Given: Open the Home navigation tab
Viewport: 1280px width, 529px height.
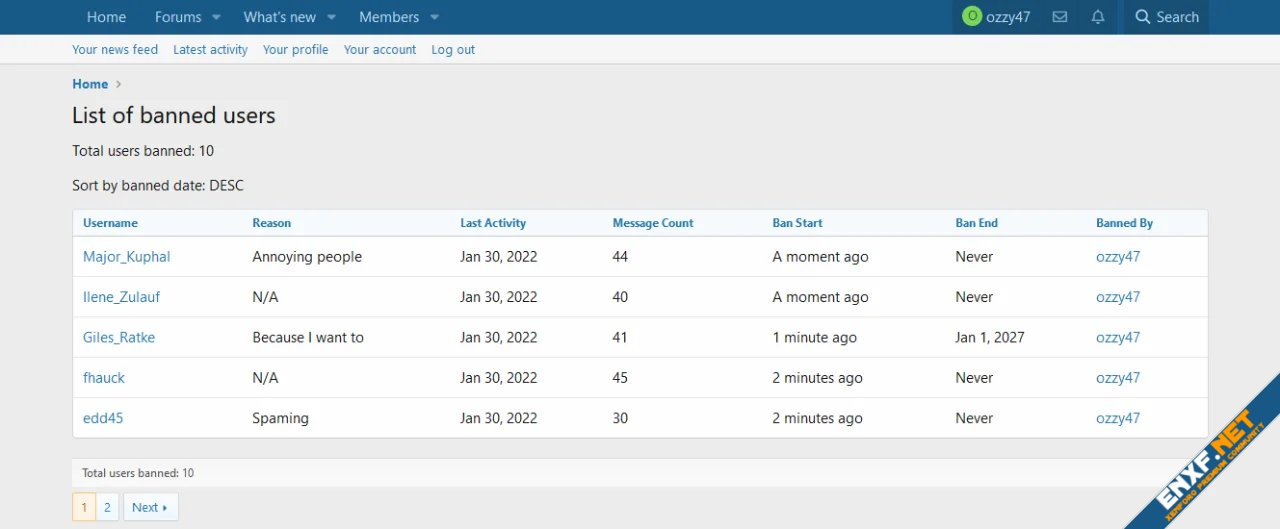Looking at the screenshot, I should click(x=106, y=17).
